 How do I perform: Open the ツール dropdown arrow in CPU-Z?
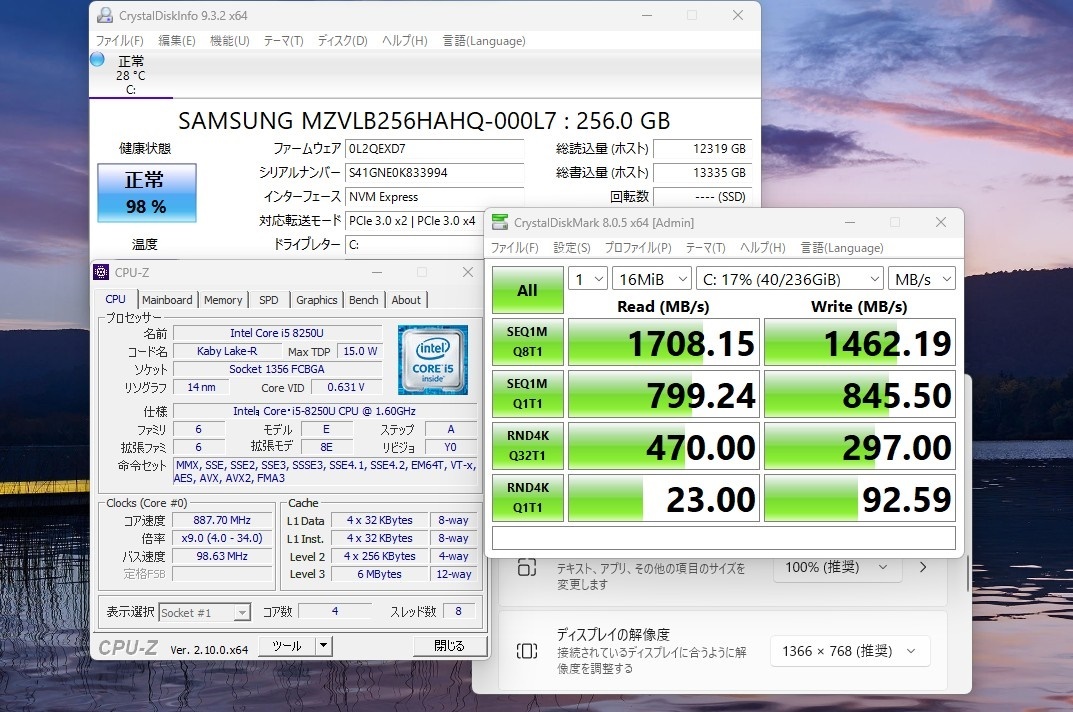click(x=324, y=646)
